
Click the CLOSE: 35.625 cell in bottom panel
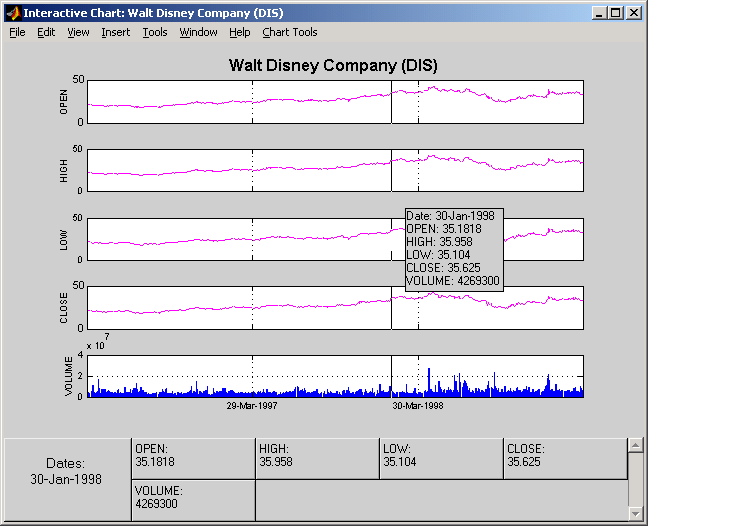pyautogui.click(x=565, y=459)
